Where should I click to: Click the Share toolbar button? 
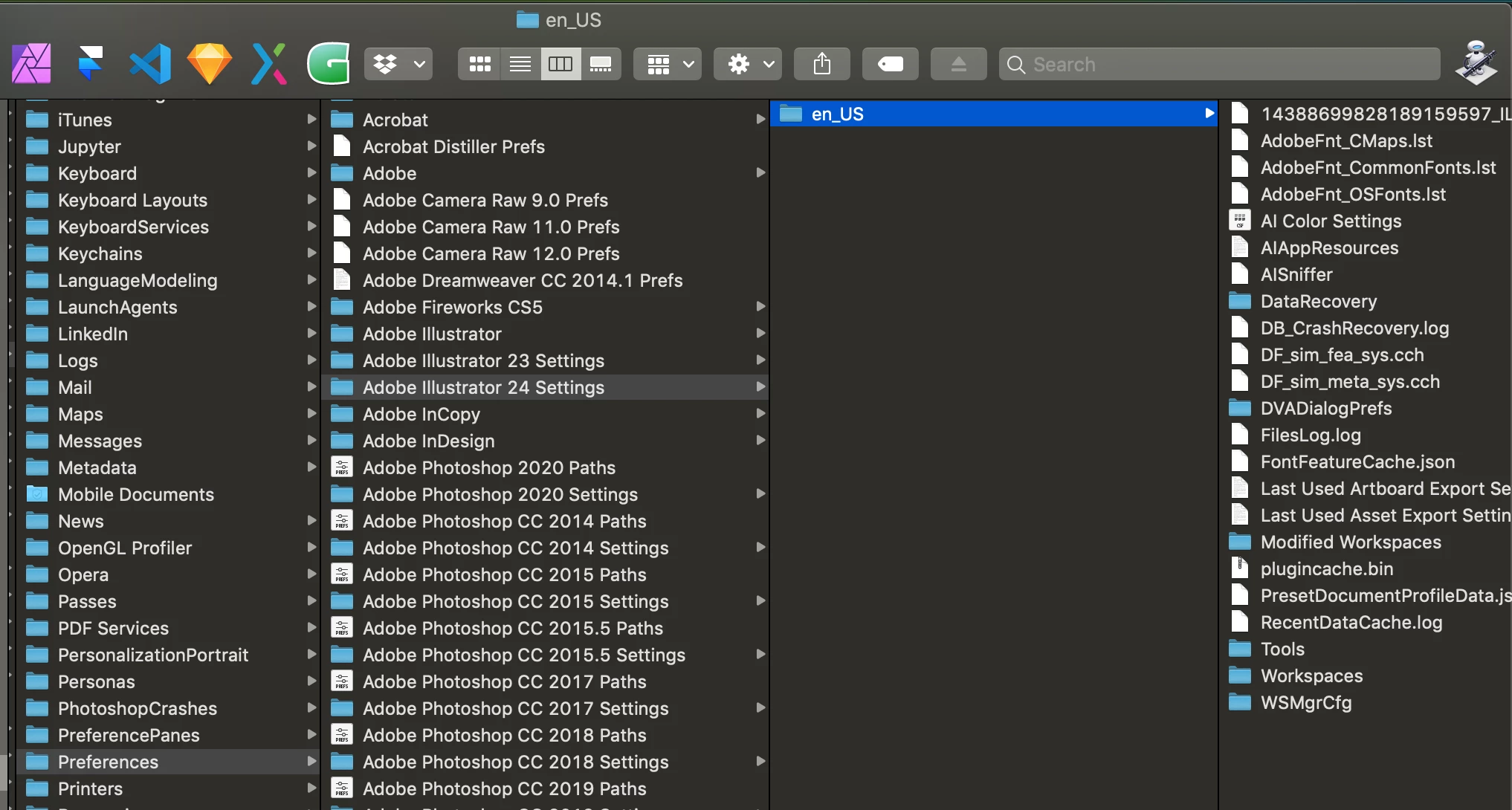pos(821,64)
